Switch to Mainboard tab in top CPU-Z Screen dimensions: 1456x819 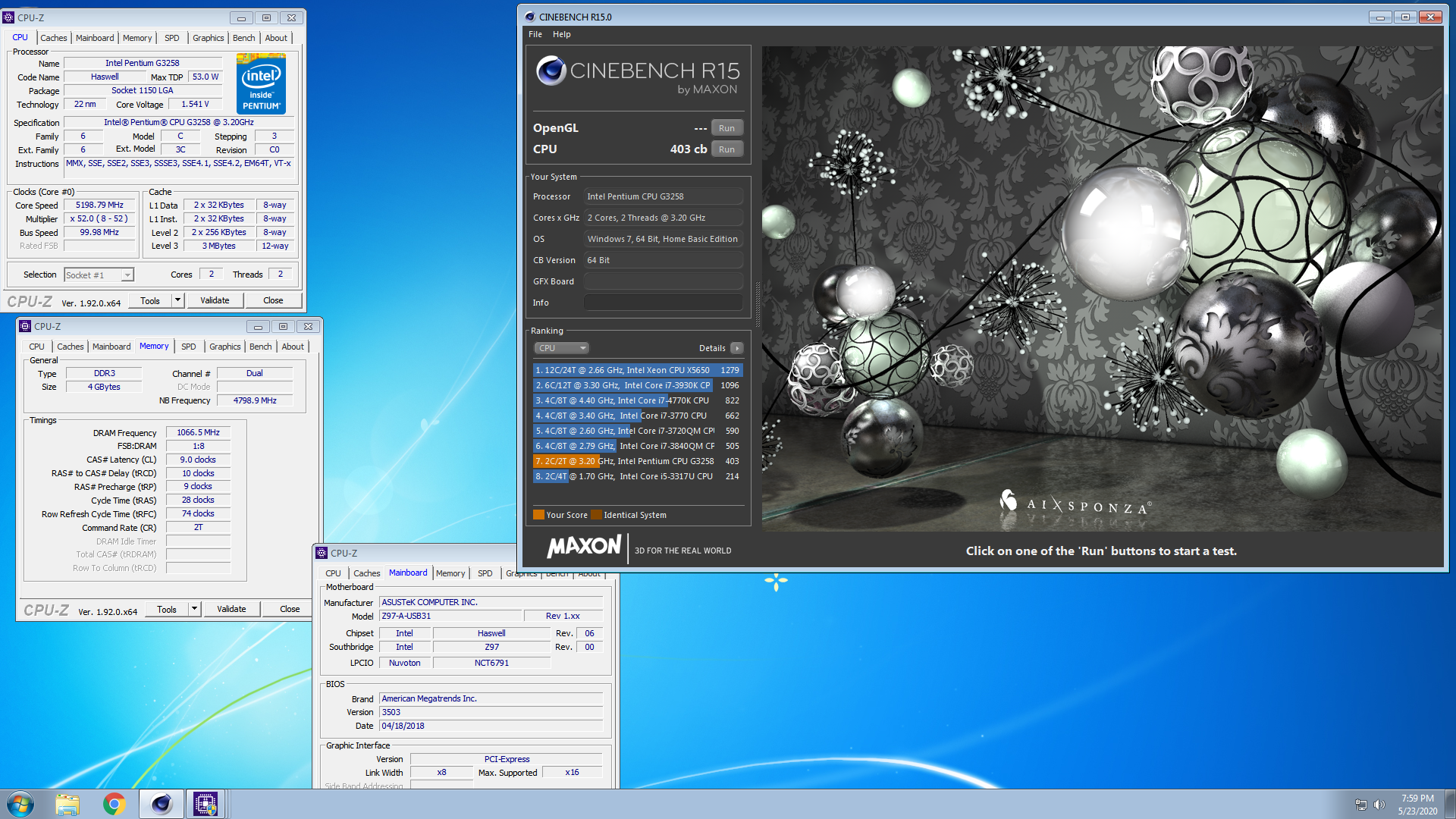pyautogui.click(x=95, y=38)
